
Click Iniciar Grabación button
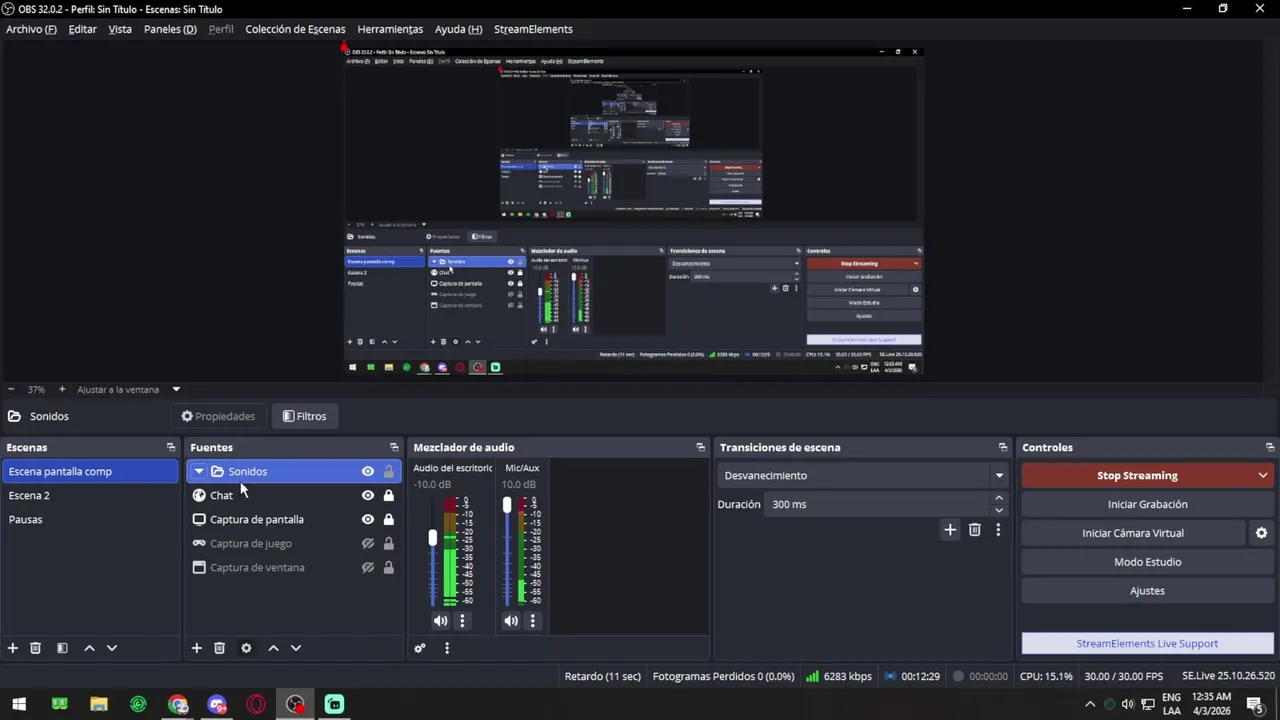click(x=1147, y=504)
